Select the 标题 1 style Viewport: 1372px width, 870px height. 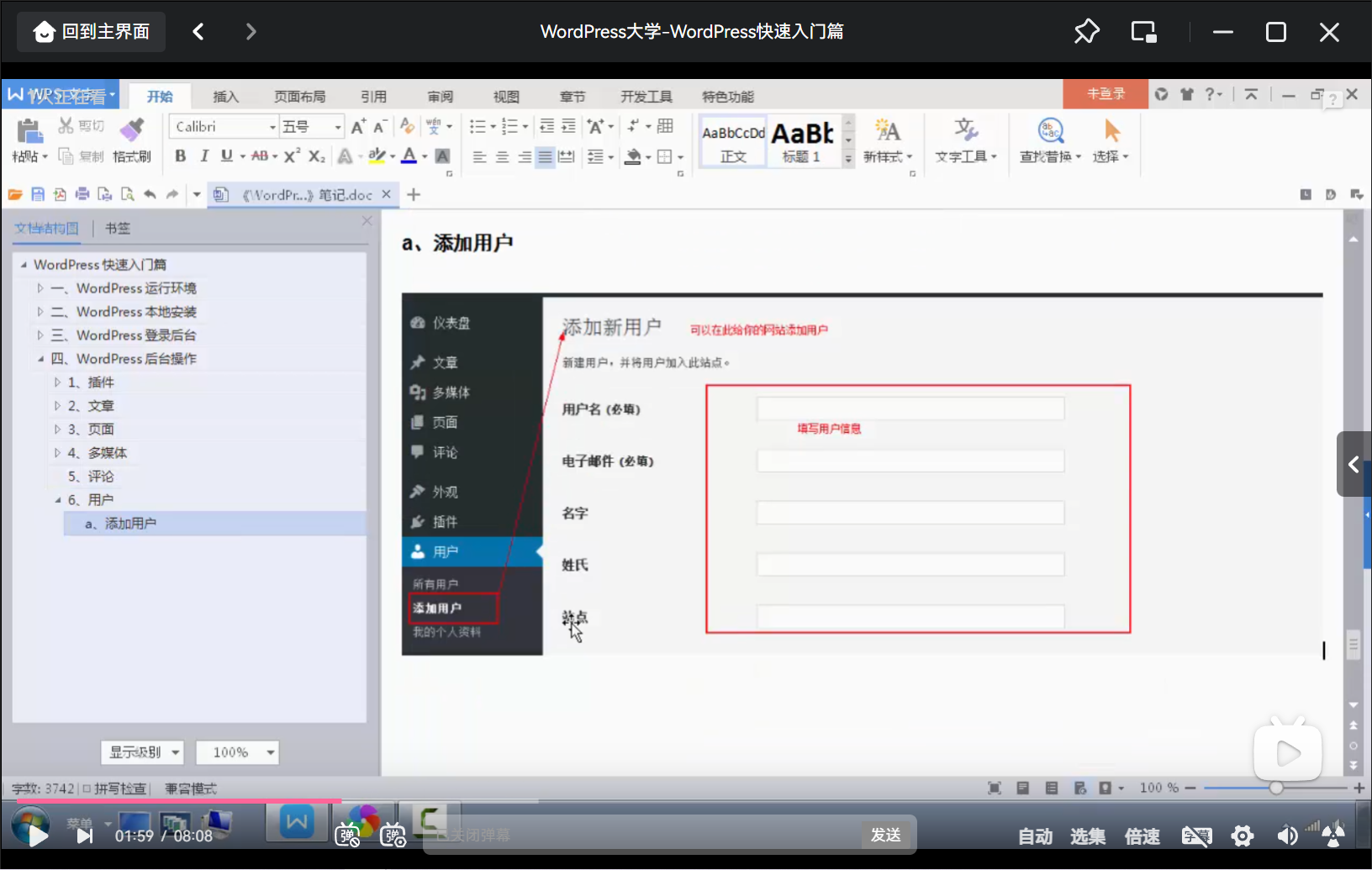coord(802,142)
